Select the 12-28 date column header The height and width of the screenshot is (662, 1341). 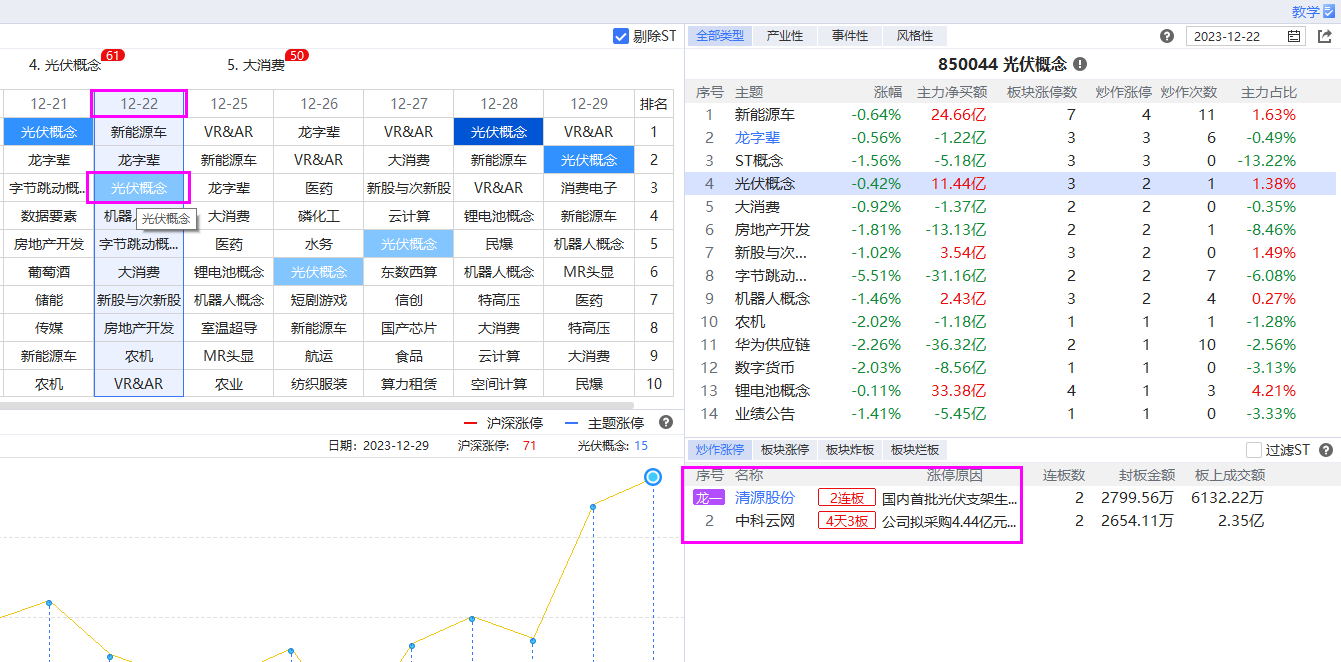[x=499, y=104]
